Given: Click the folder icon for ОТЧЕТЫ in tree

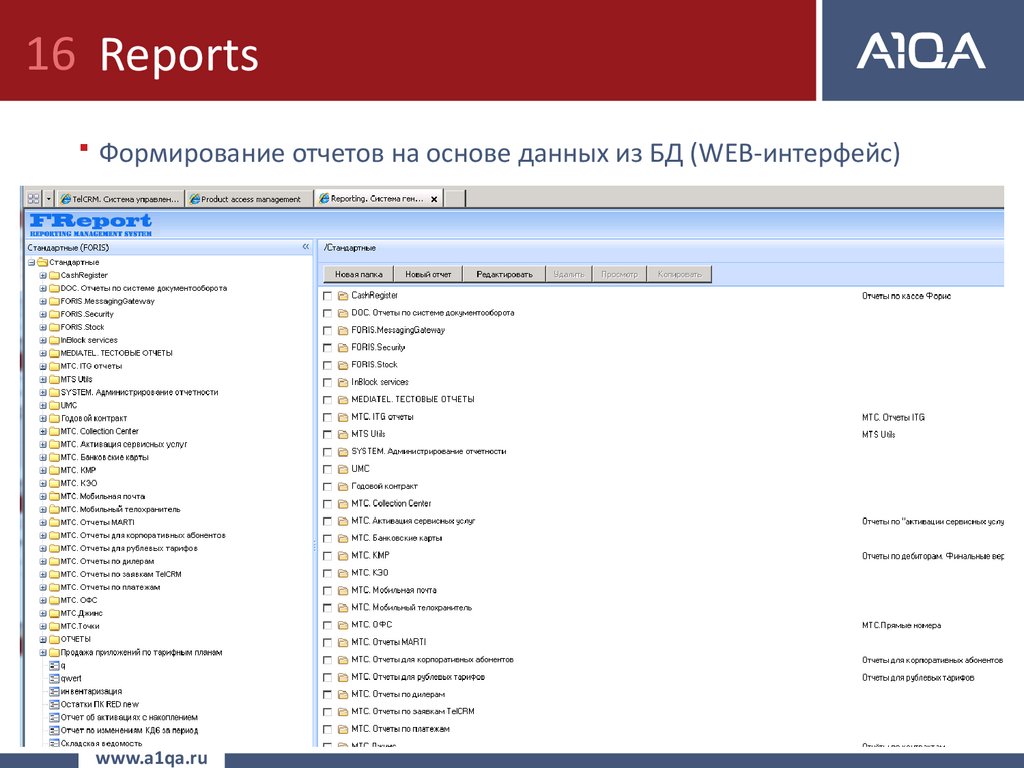Looking at the screenshot, I should point(54,639).
